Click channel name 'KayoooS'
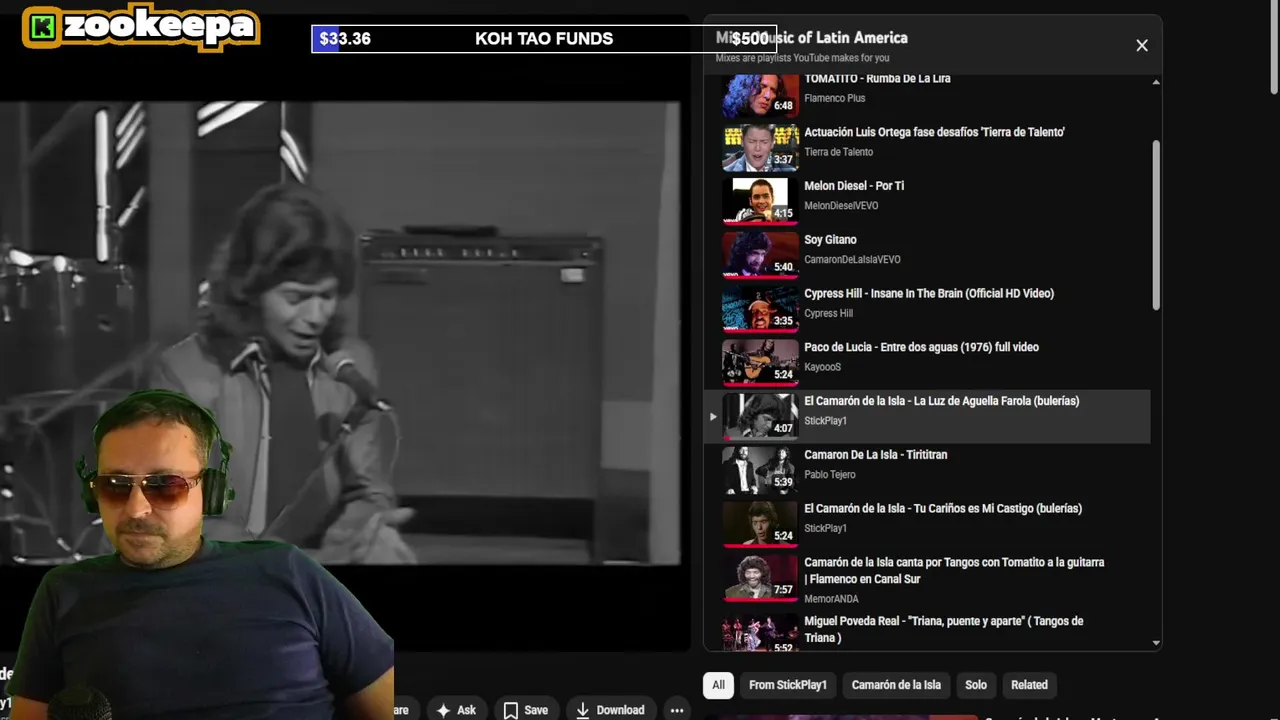This screenshot has height=720, width=1280. pos(822,367)
